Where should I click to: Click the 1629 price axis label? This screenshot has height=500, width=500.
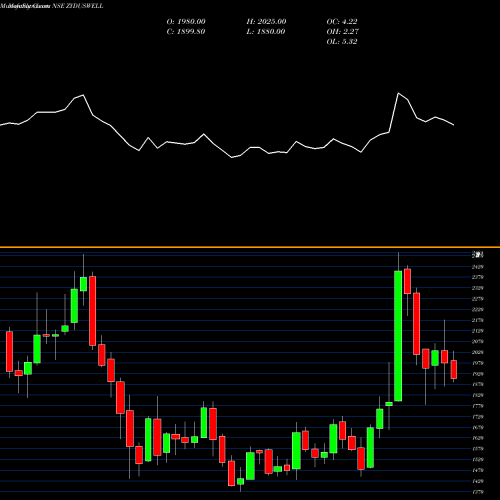point(478,438)
